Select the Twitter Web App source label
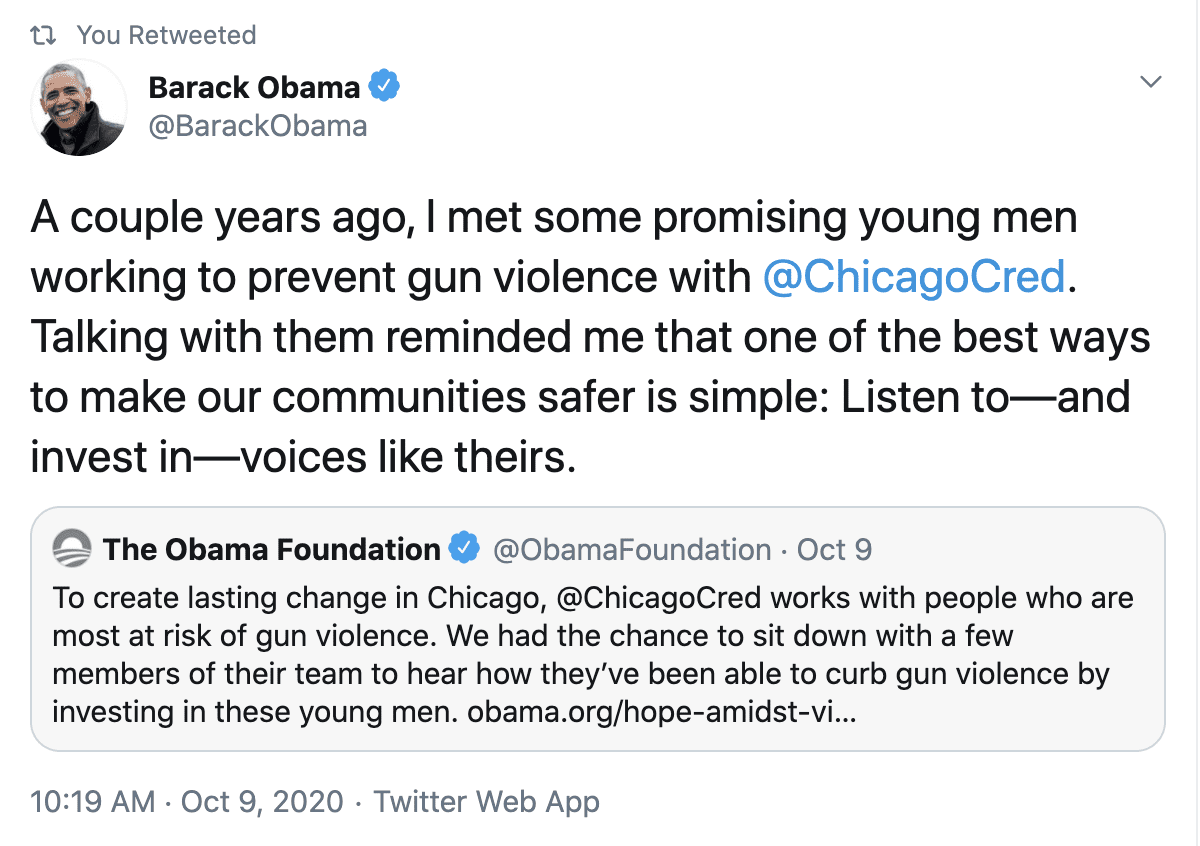Viewport: 1200px width, 846px height. pos(486,801)
